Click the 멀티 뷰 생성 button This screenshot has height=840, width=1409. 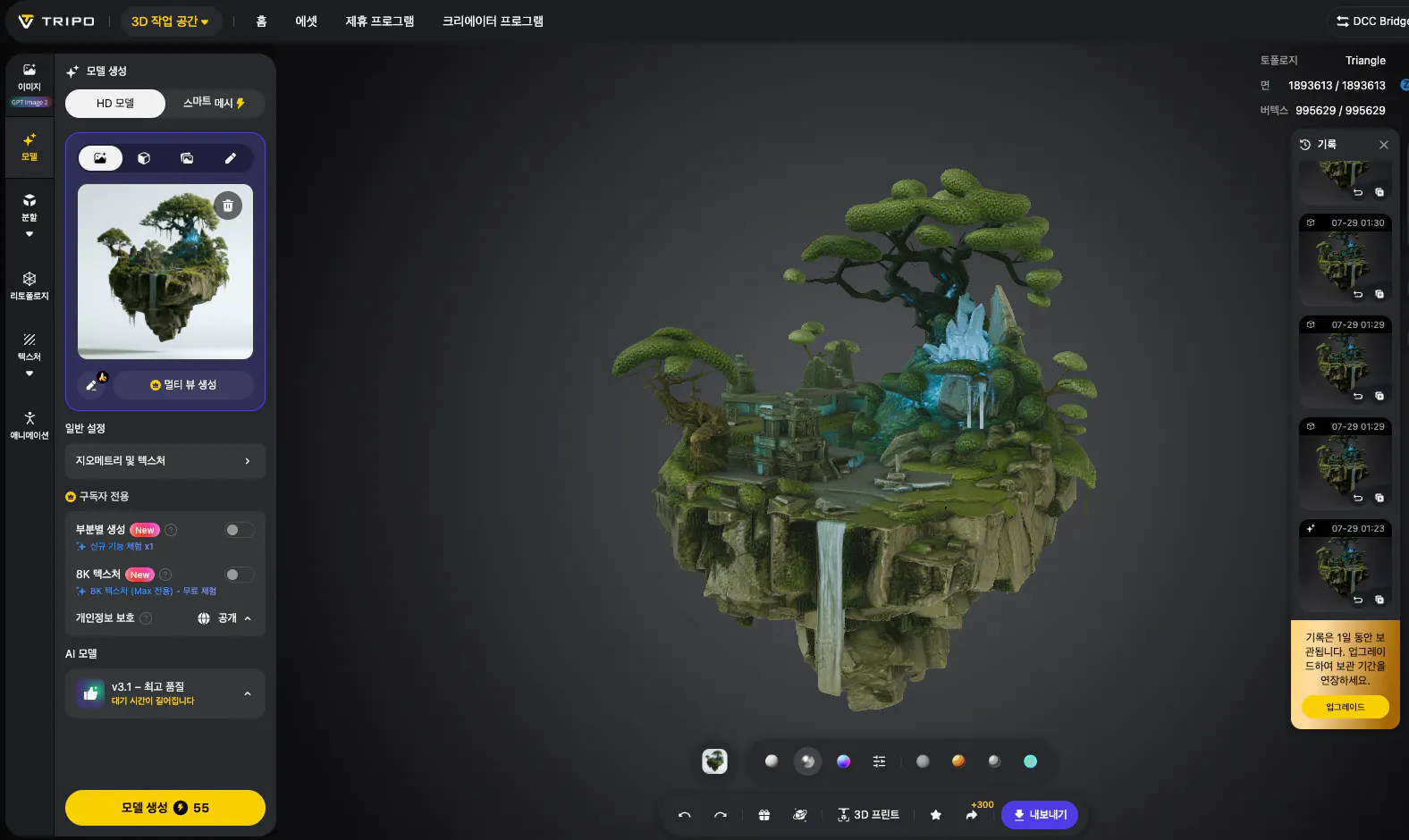183,385
